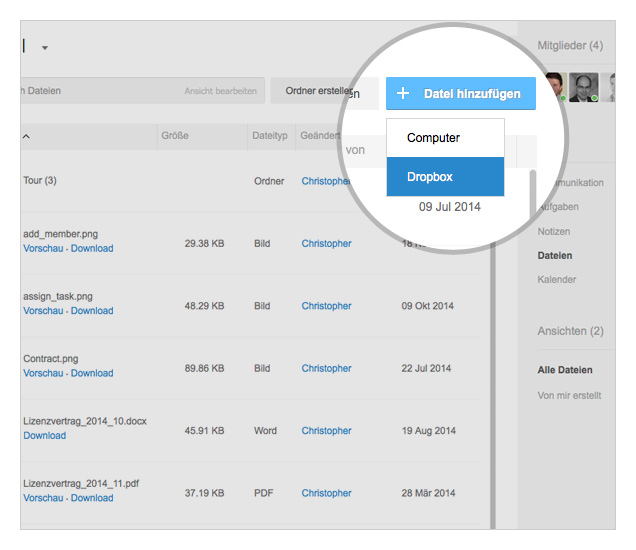Click the size value 48.29 KB
Screen dimensions: 636x550
coord(204,306)
